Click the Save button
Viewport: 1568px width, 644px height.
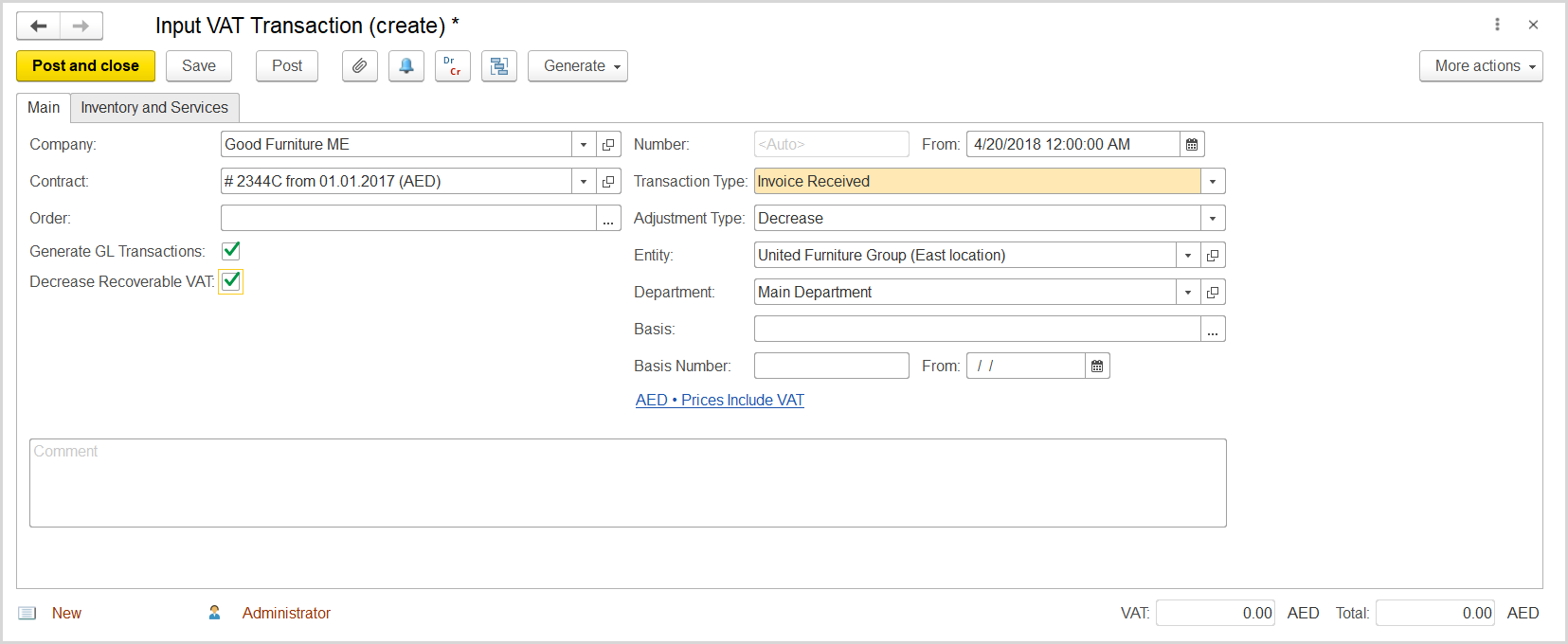click(199, 66)
